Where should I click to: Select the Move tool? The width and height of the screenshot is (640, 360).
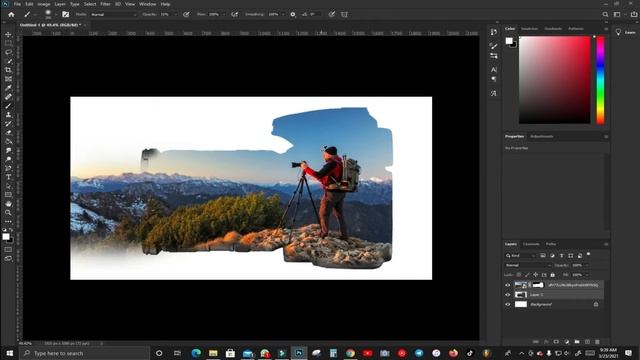tap(8, 34)
